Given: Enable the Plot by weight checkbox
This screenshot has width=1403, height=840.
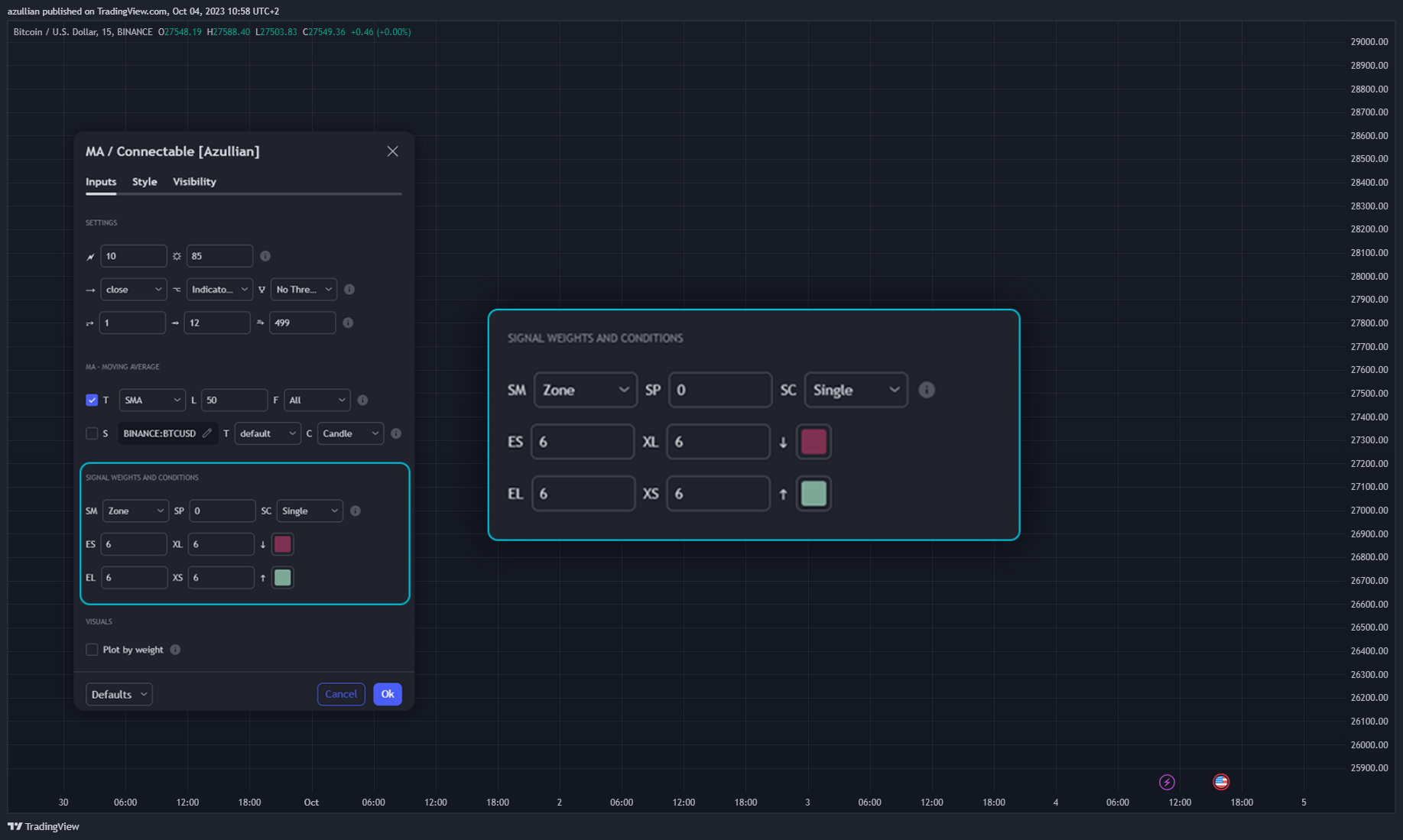Looking at the screenshot, I should [x=92, y=650].
